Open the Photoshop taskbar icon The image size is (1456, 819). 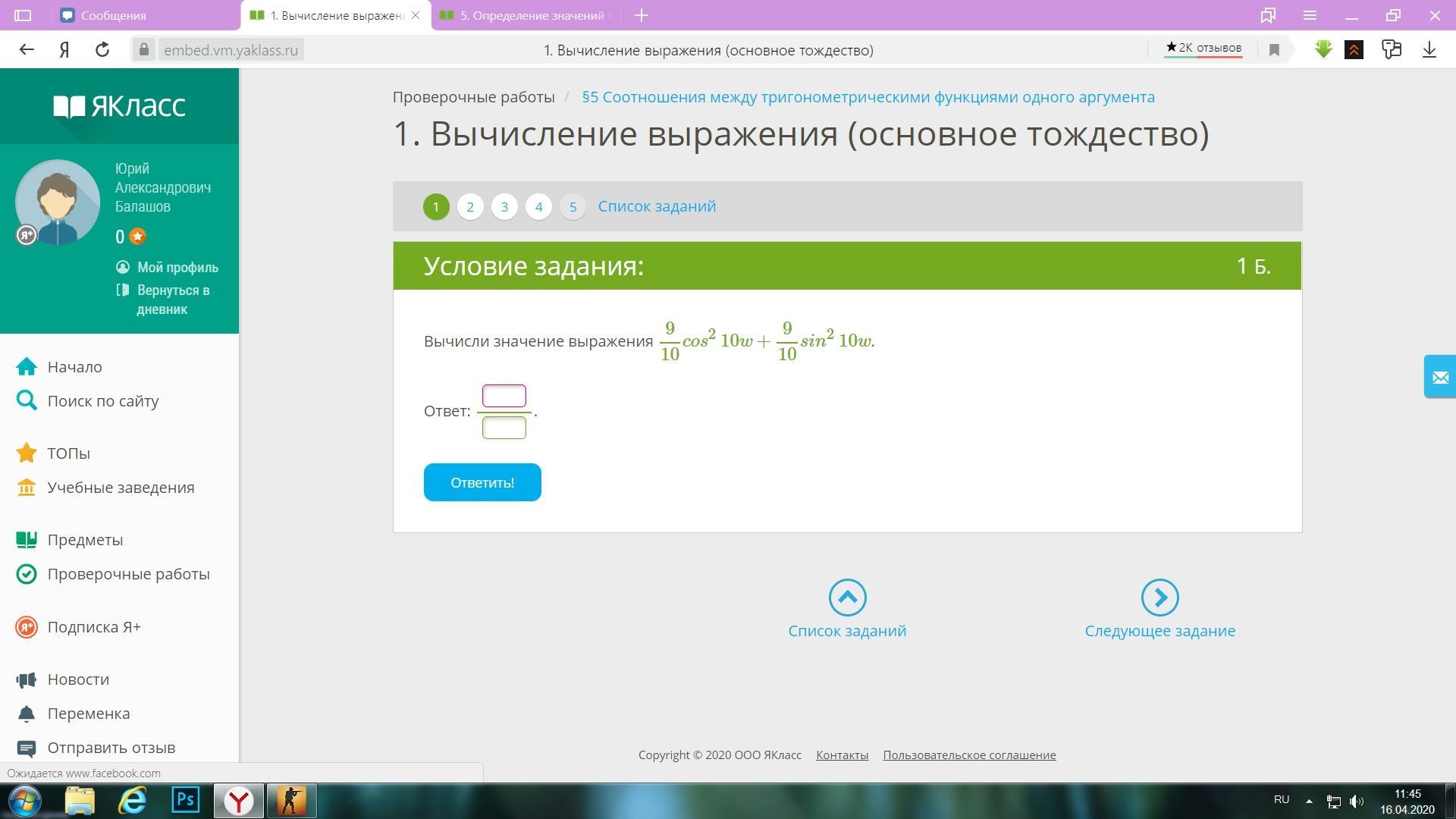[186, 800]
